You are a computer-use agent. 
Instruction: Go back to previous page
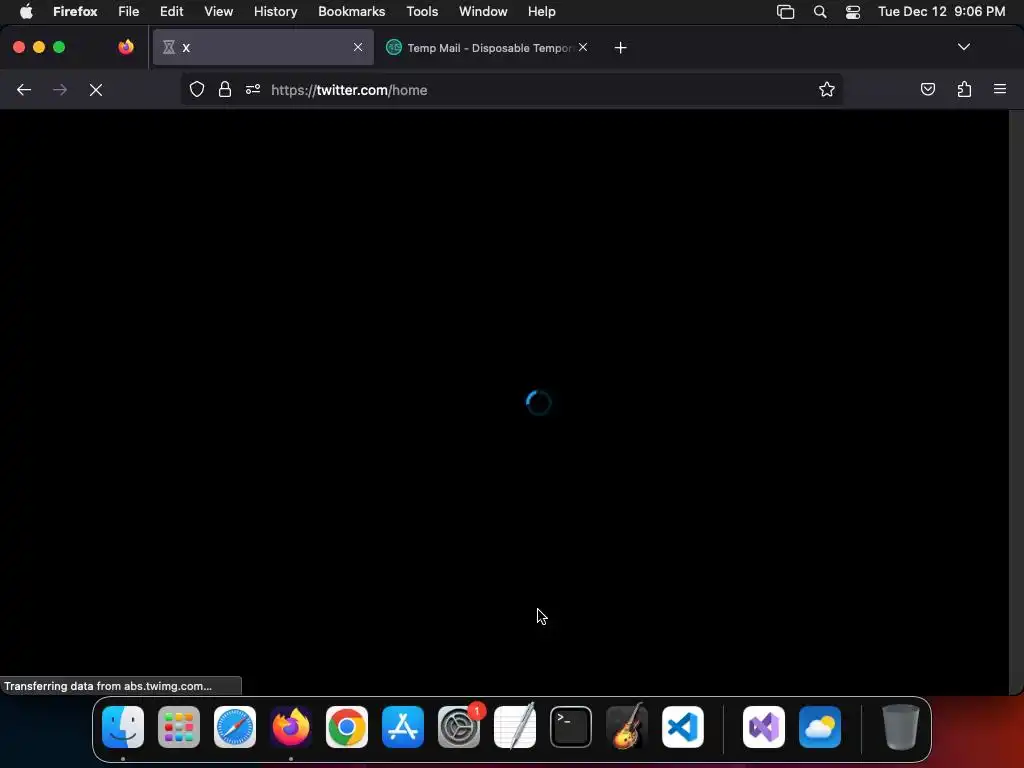click(24, 90)
